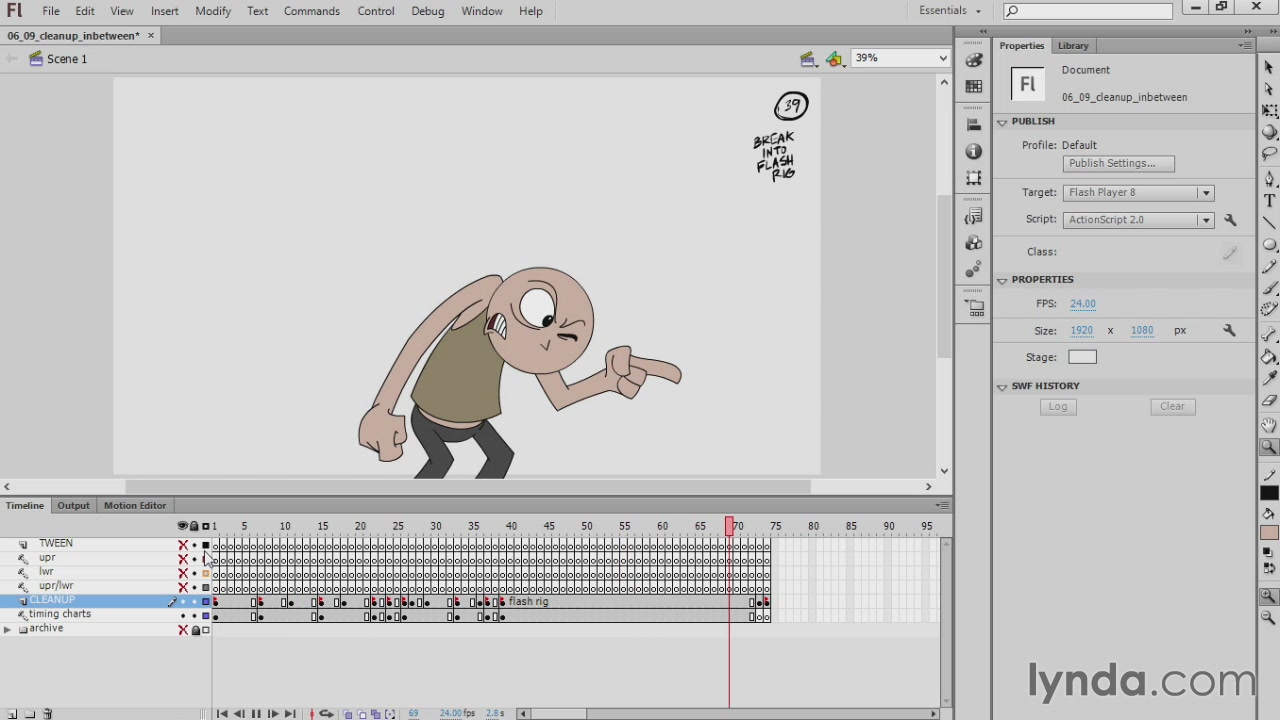Screen dimensions: 1280x720
Task: Select the Hand tool
Action: pyautogui.click(x=1269, y=425)
